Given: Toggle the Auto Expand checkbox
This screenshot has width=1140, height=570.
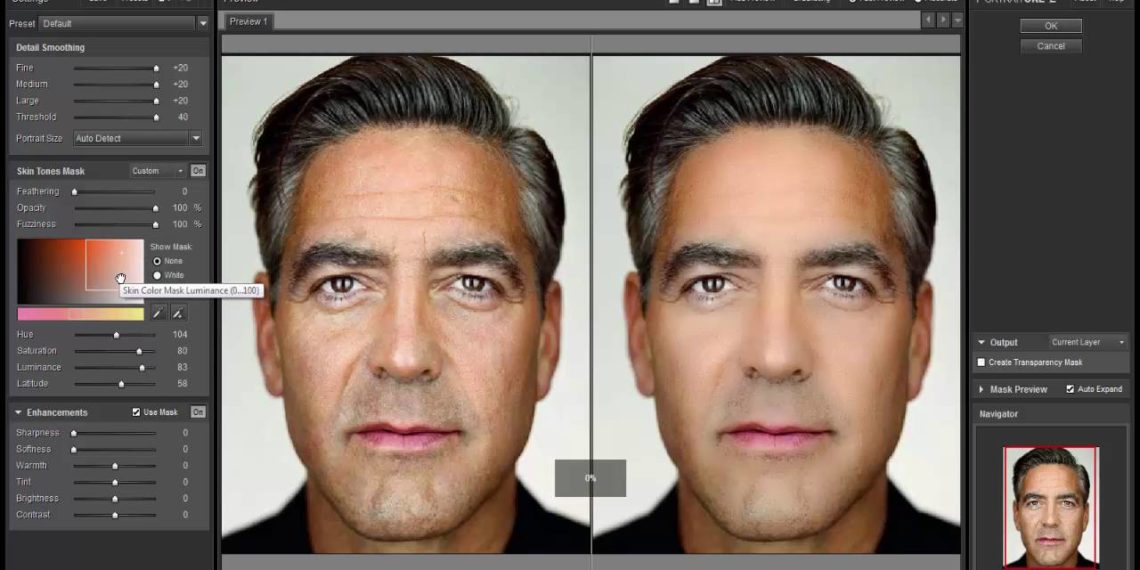Looking at the screenshot, I should click(1070, 389).
